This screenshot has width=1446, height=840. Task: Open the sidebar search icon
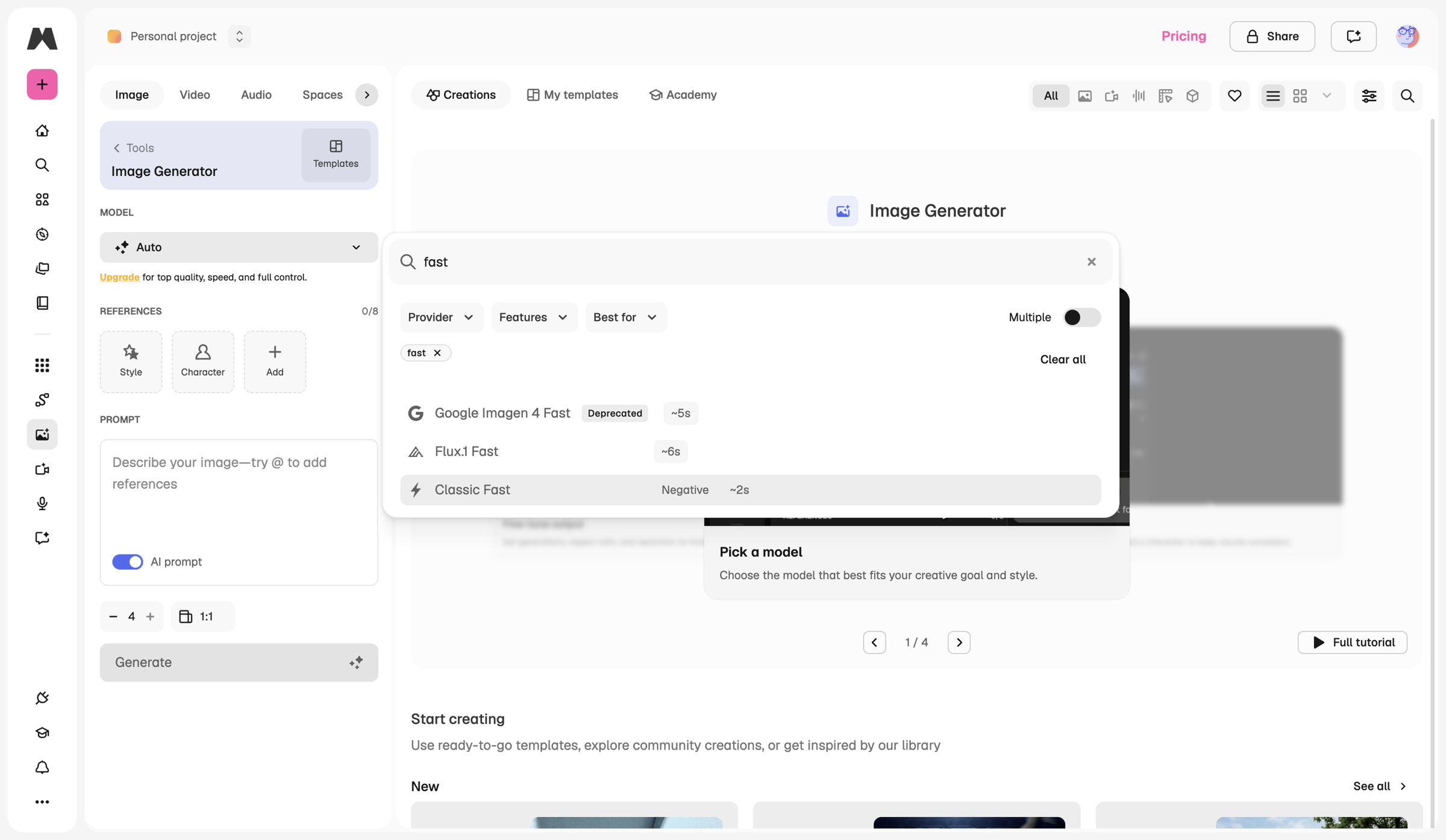[x=42, y=165]
